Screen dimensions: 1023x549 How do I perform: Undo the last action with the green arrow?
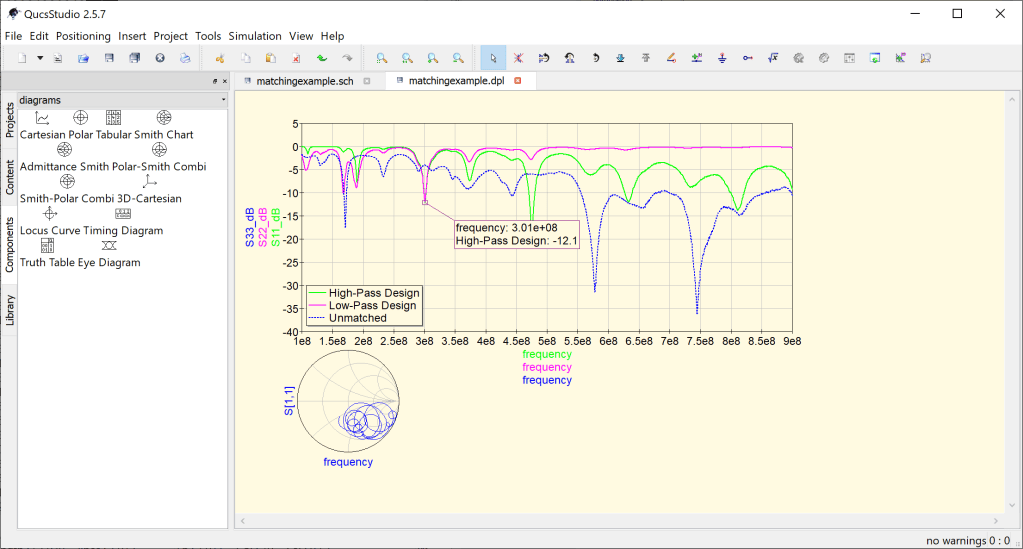point(322,58)
